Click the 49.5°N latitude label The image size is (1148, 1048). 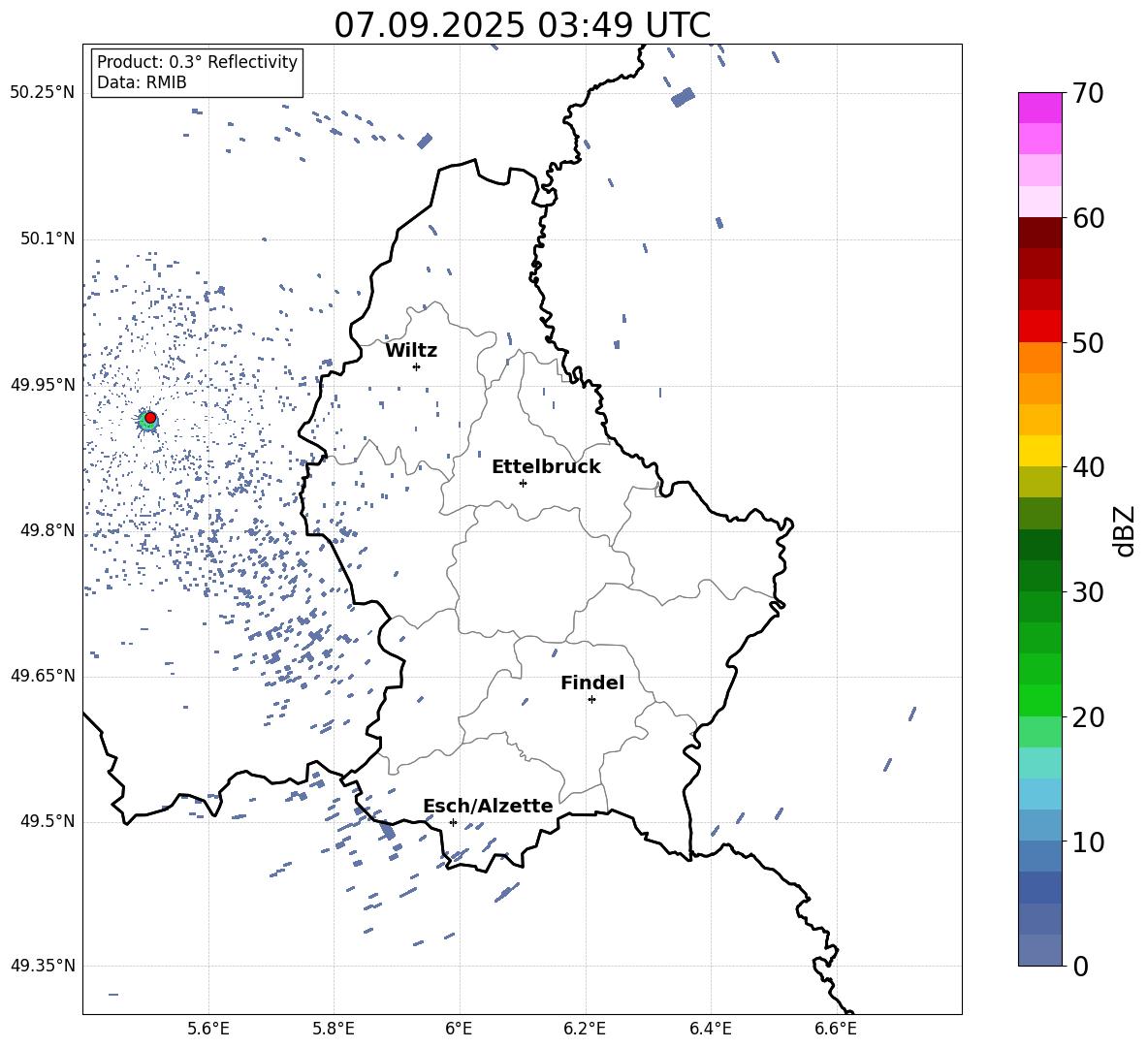(47, 820)
